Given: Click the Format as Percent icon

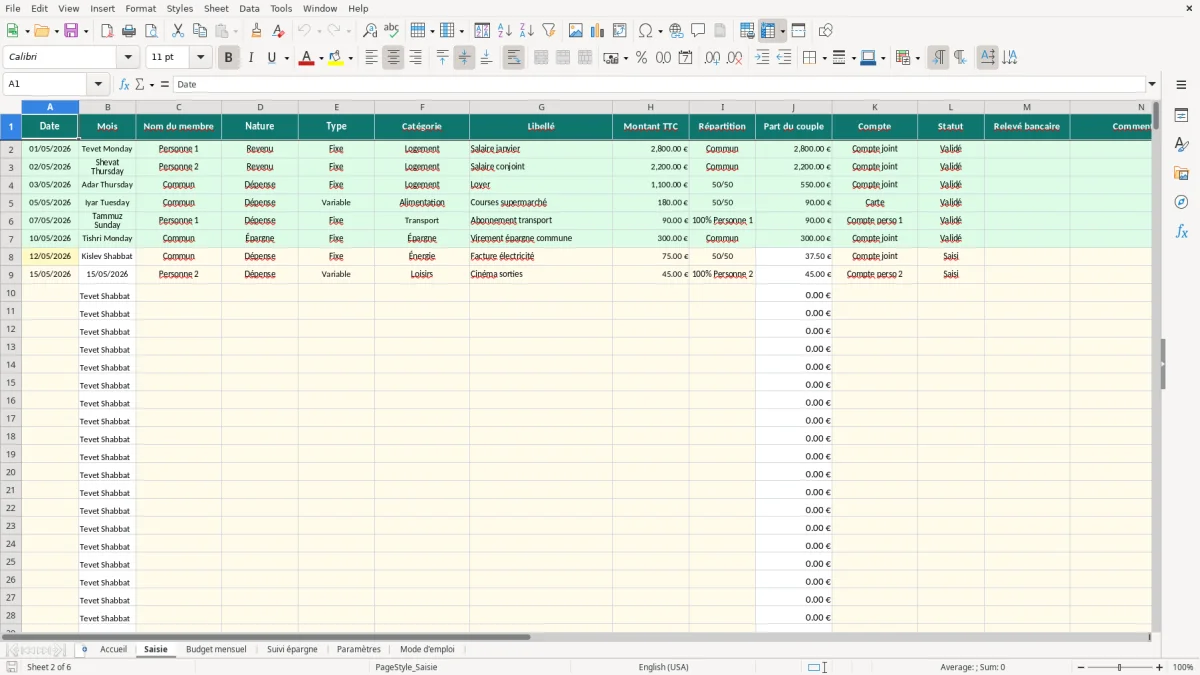Looking at the screenshot, I should (x=641, y=58).
